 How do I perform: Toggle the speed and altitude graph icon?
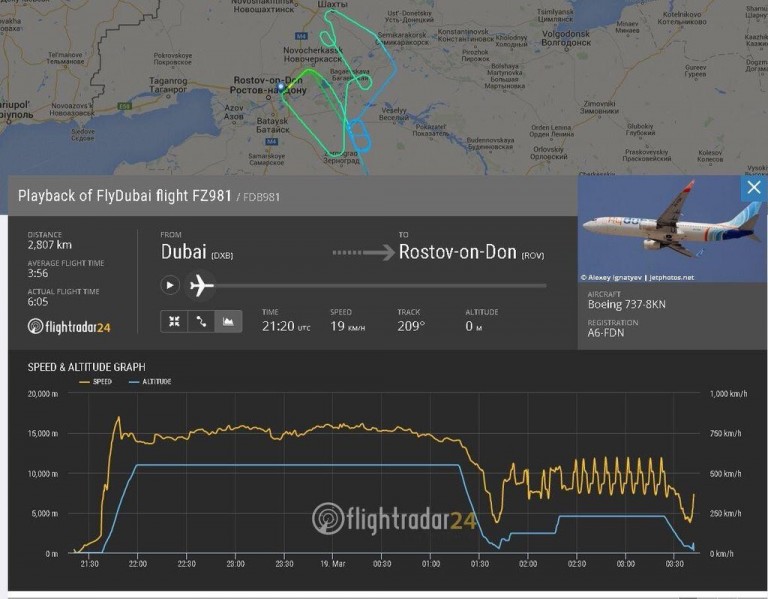228,321
